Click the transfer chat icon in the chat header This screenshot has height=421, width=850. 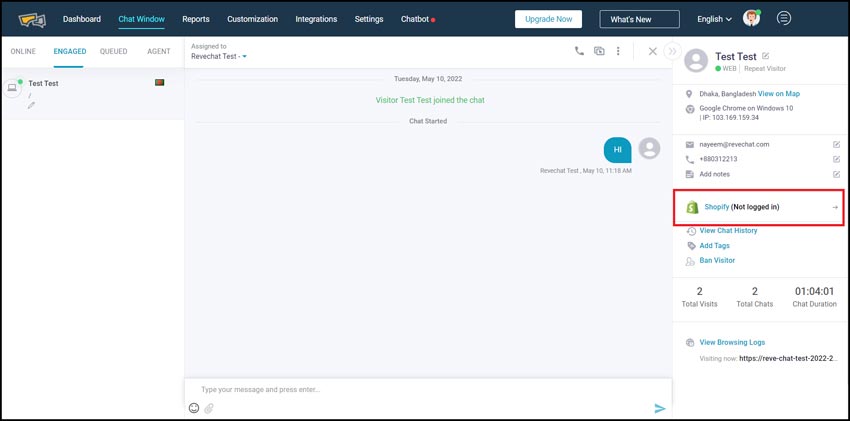tap(599, 51)
